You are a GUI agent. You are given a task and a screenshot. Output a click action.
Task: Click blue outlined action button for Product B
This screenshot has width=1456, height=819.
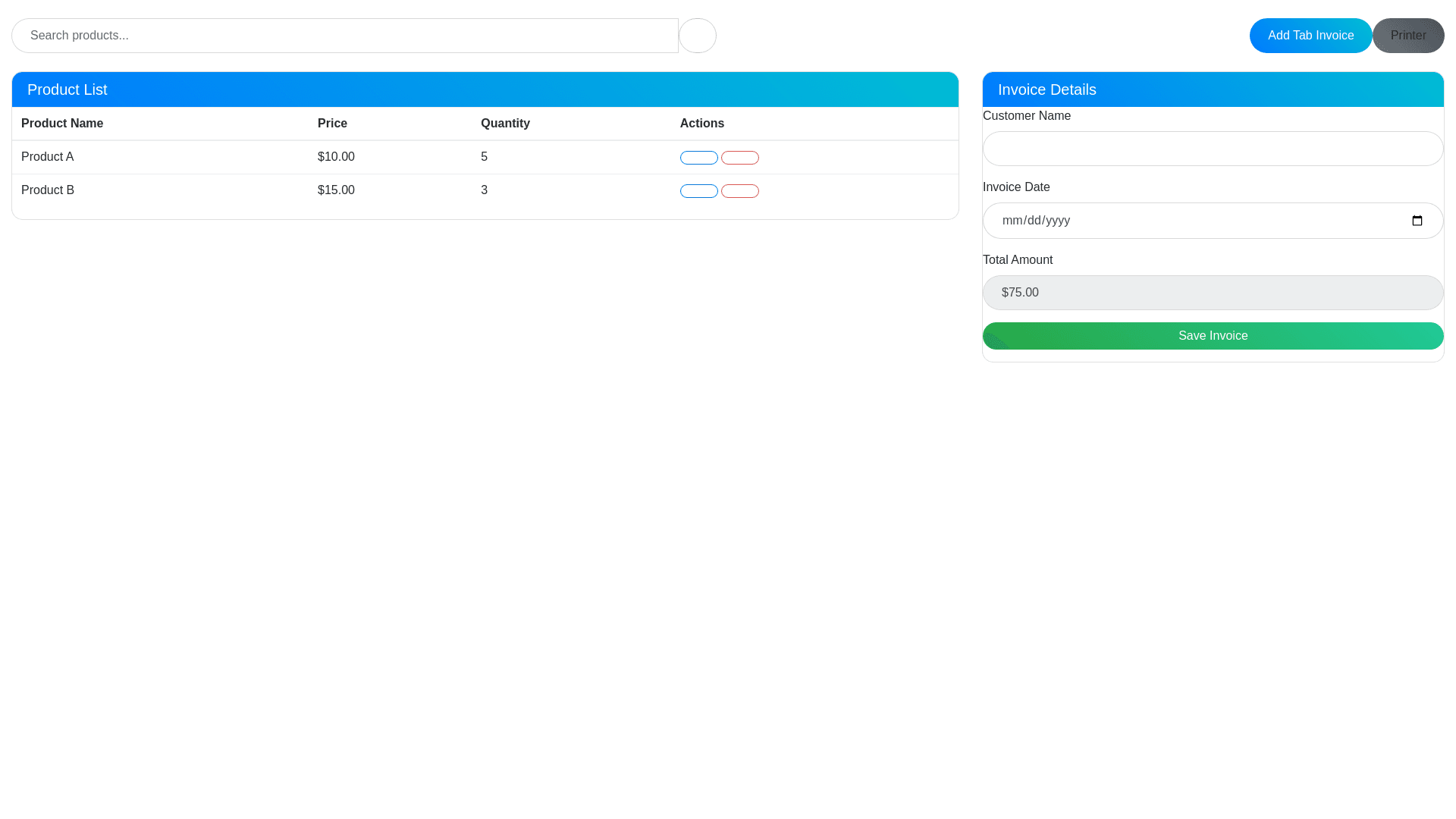(x=698, y=191)
